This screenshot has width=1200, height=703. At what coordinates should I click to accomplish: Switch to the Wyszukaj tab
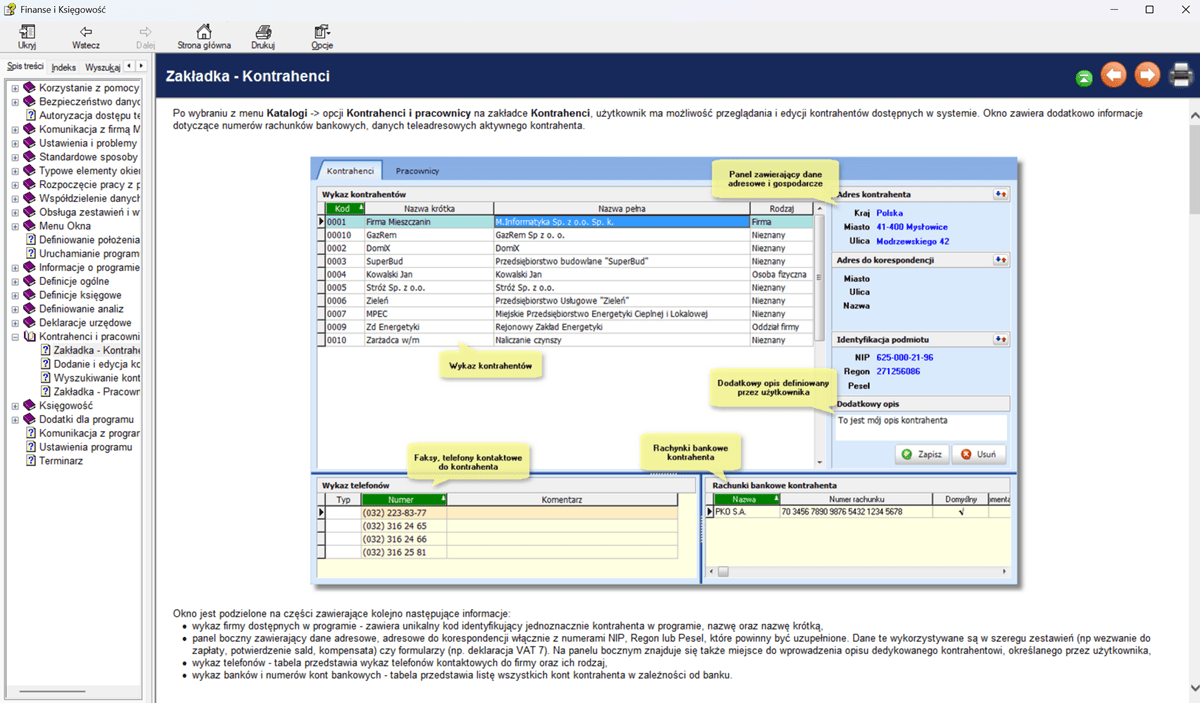pos(102,67)
